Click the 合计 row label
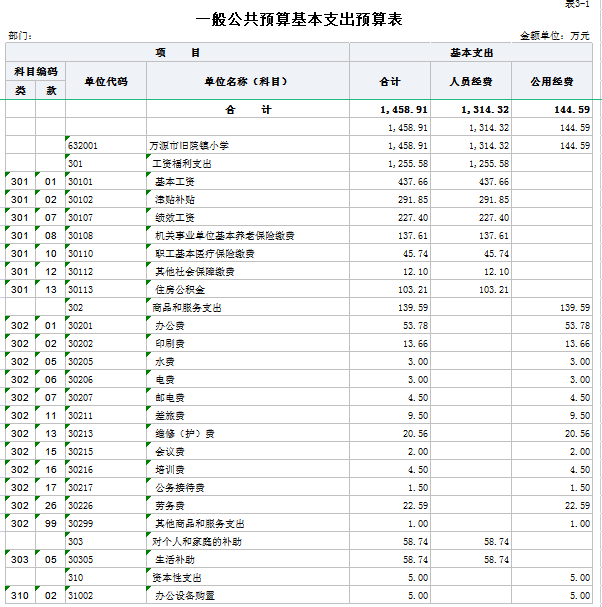Screen dimensions: 602x607 [248, 110]
